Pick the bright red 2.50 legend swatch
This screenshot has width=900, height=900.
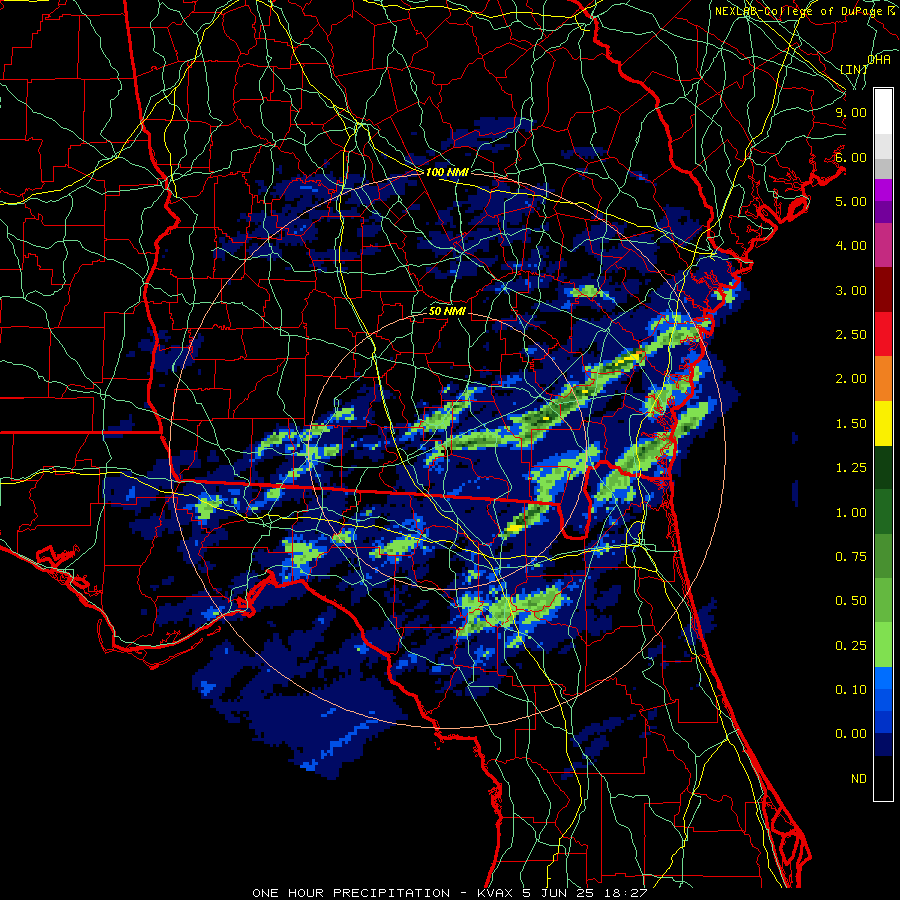(x=883, y=334)
